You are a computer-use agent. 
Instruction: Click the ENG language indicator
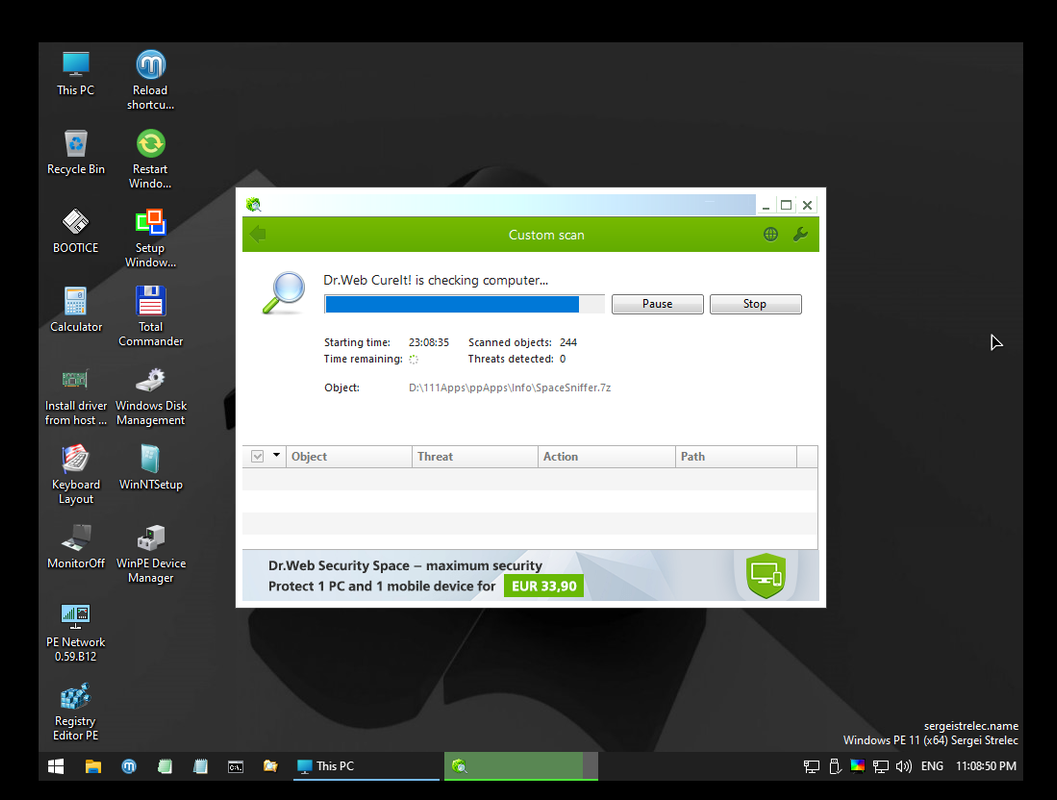[x=932, y=766]
